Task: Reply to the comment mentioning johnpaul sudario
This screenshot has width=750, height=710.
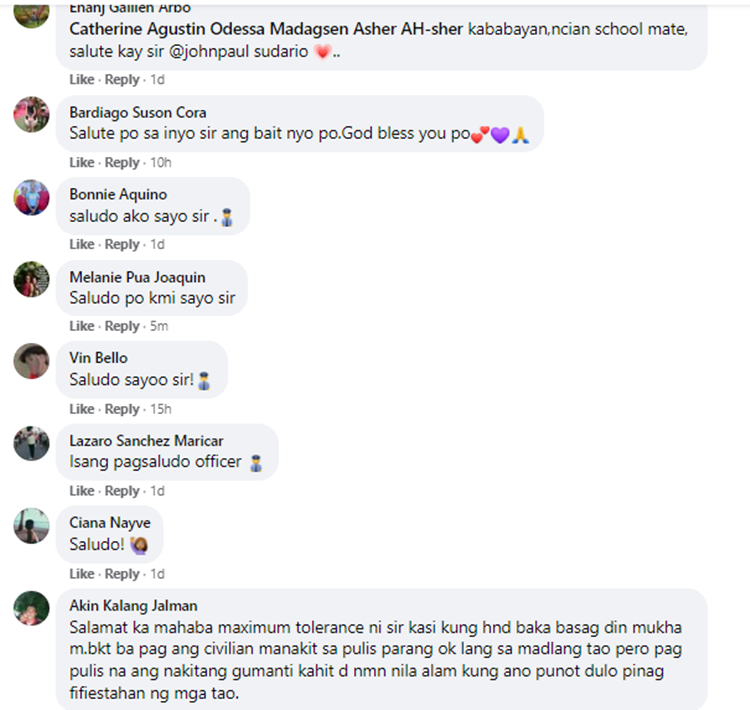Action: click(x=122, y=79)
